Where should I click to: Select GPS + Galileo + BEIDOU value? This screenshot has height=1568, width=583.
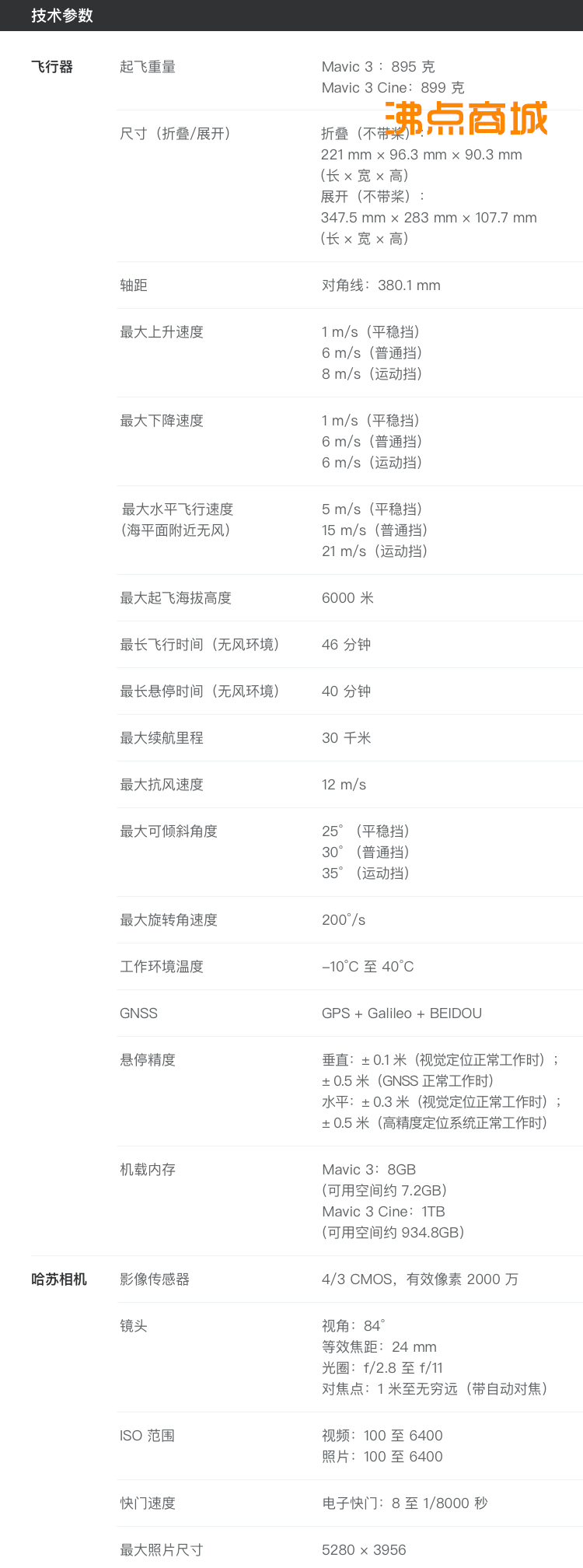(x=402, y=1013)
